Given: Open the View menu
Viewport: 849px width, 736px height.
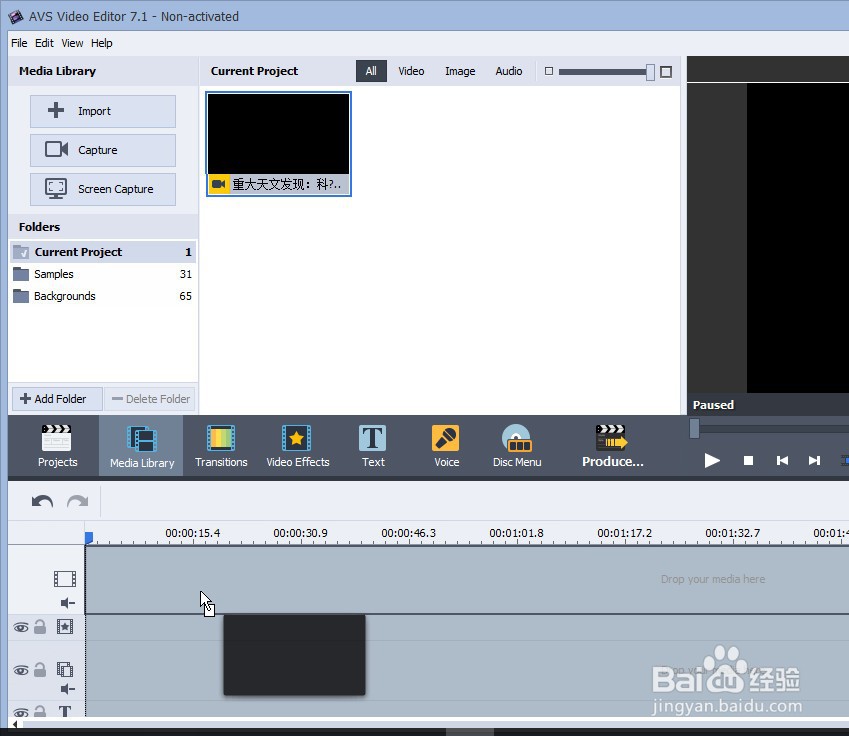Looking at the screenshot, I should [x=72, y=43].
